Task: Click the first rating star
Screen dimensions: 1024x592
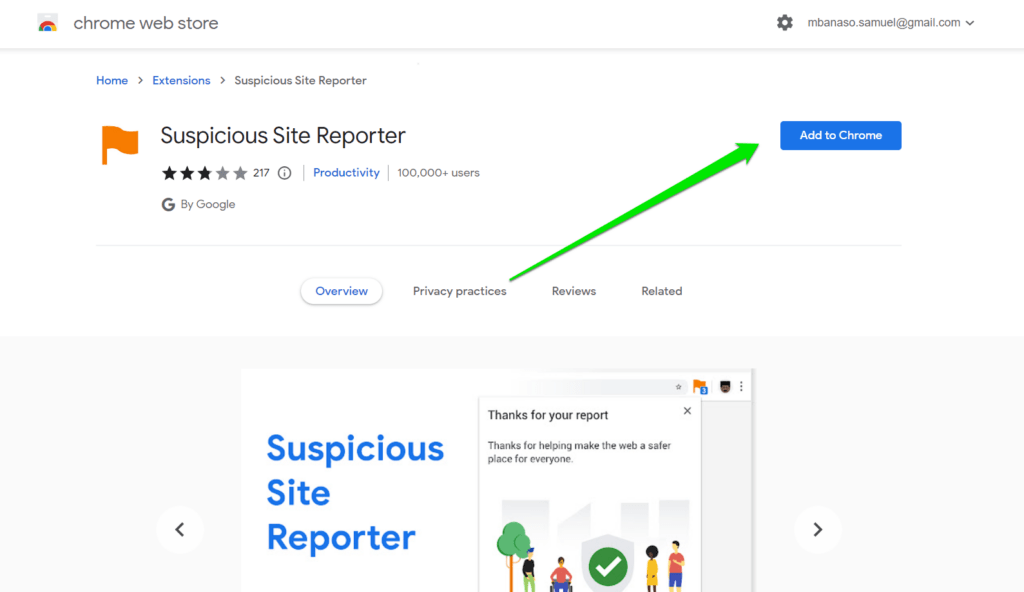Action: (169, 172)
